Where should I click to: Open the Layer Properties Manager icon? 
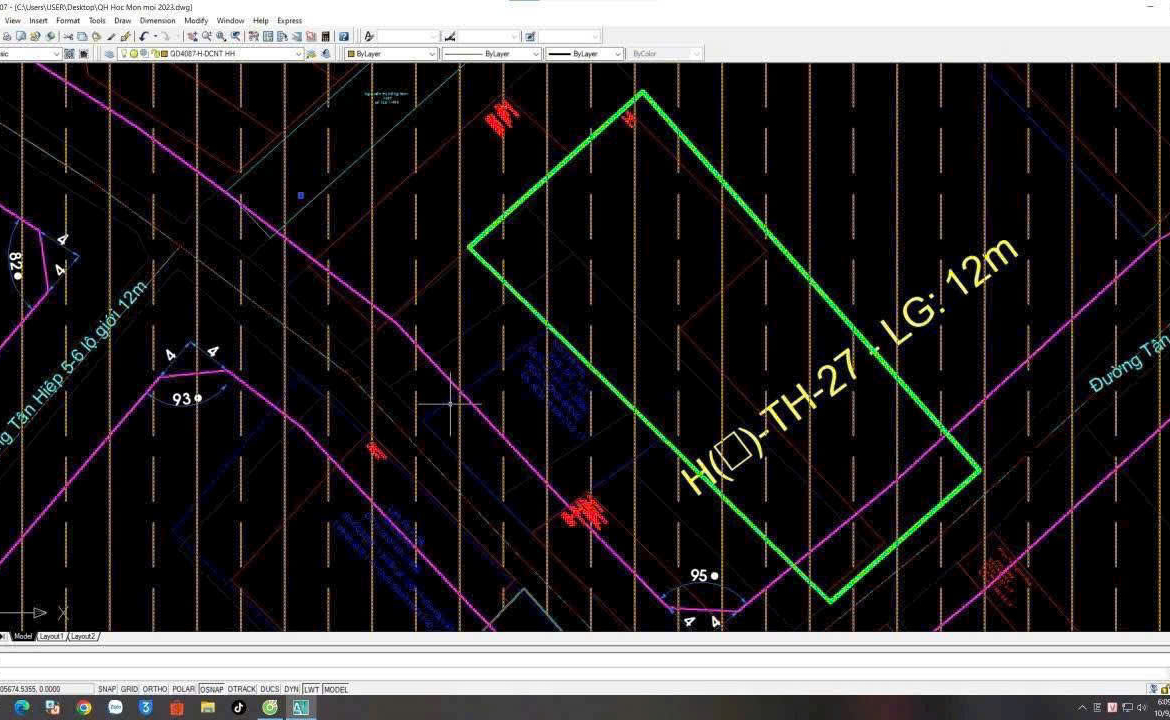tap(109, 54)
